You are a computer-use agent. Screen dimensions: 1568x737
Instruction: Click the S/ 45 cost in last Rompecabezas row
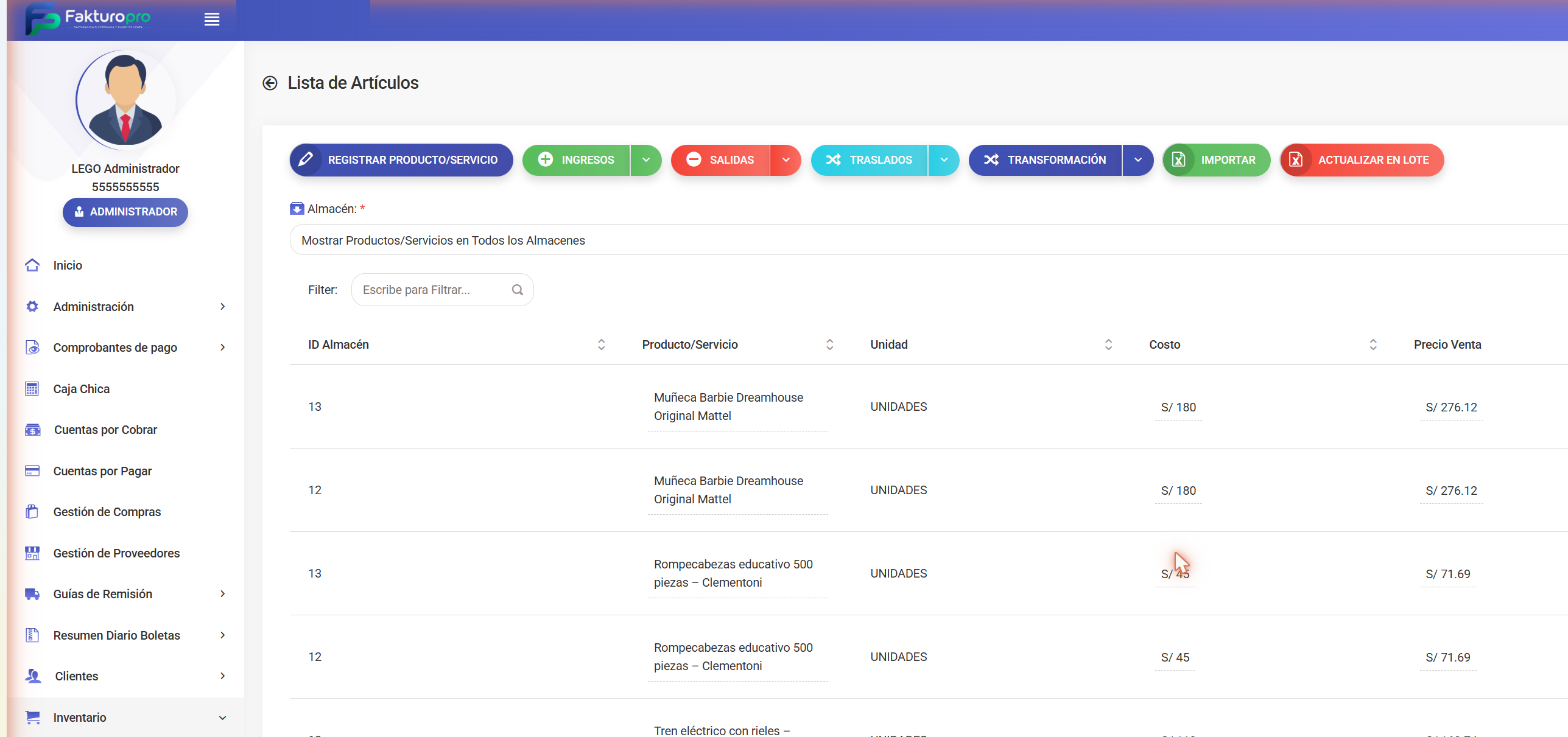(x=1175, y=657)
